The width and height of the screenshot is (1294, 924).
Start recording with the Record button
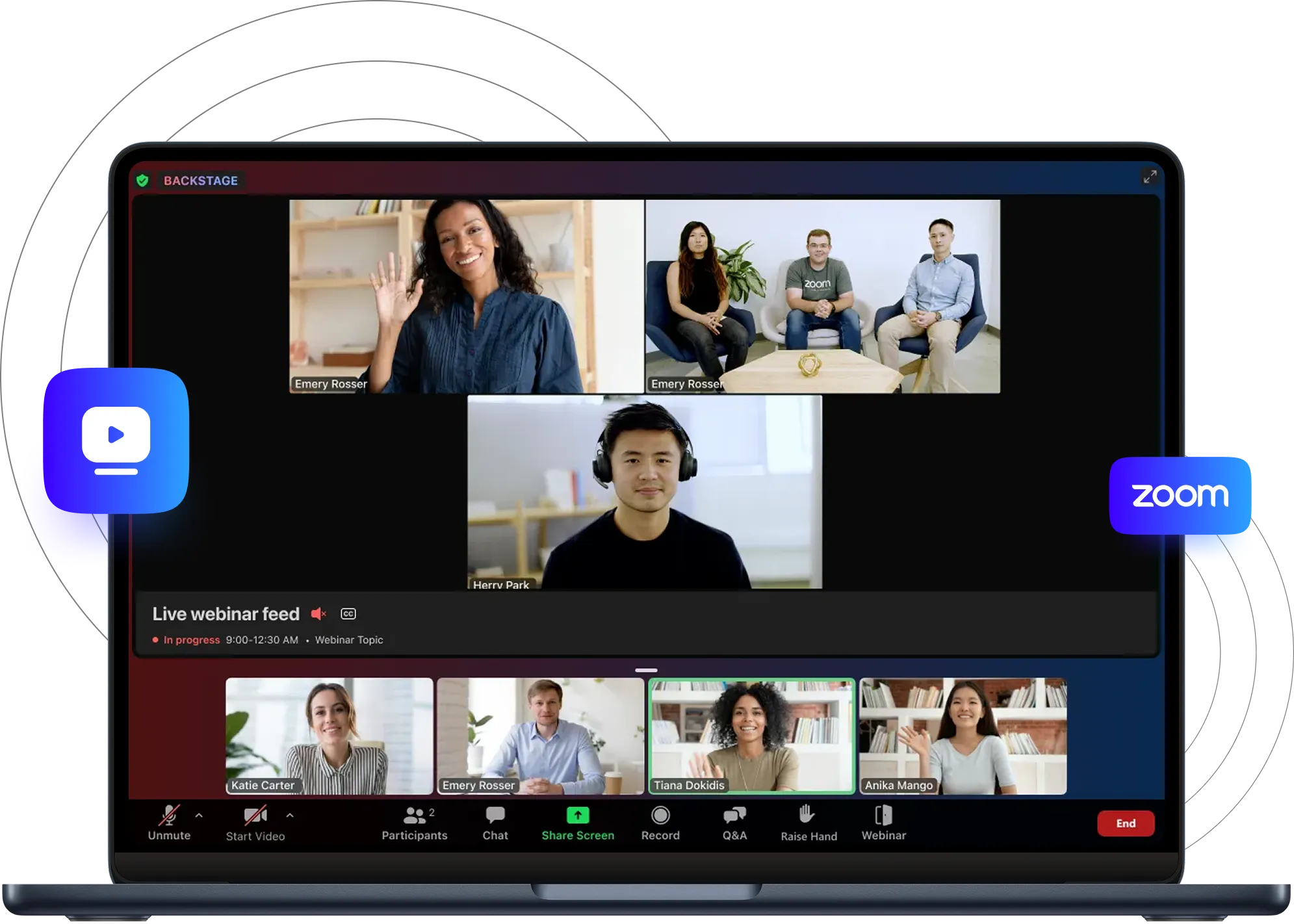coord(660,823)
